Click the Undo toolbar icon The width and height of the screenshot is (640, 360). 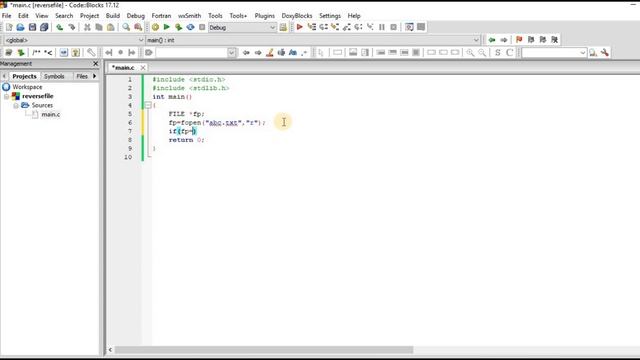tap(60, 27)
